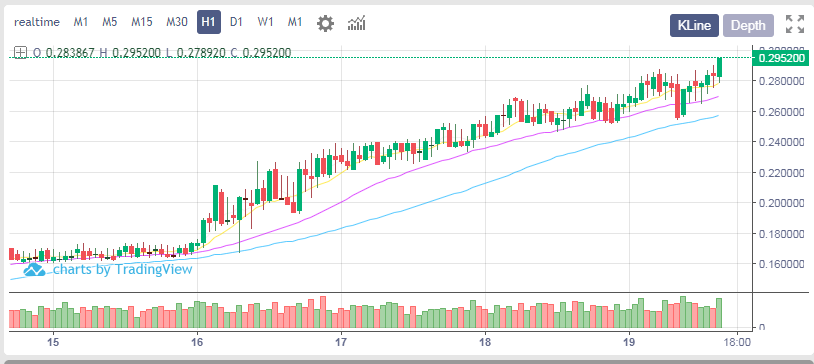
Task: Select the M1 one-minute interval after realtime
Action: pos(80,22)
